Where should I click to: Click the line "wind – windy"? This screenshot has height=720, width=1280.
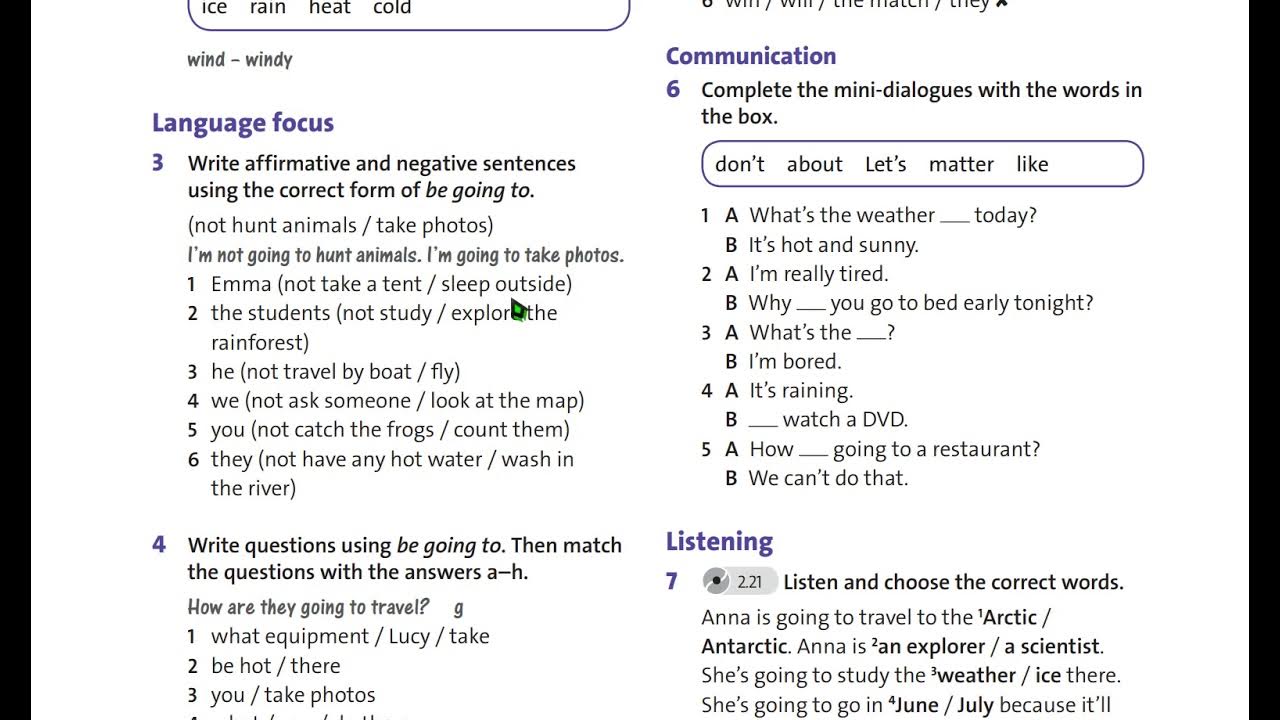pyautogui.click(x=240, y=60)
